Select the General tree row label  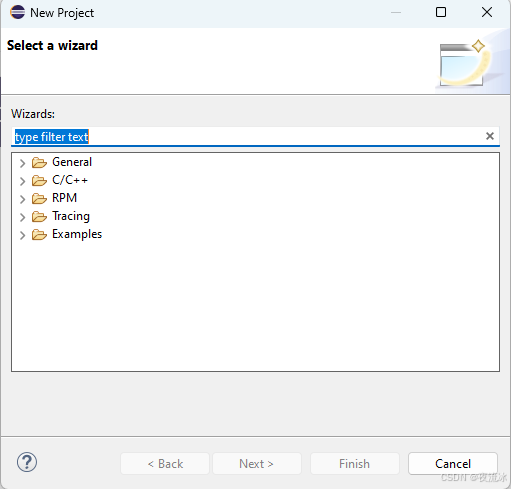click(72, 162)
